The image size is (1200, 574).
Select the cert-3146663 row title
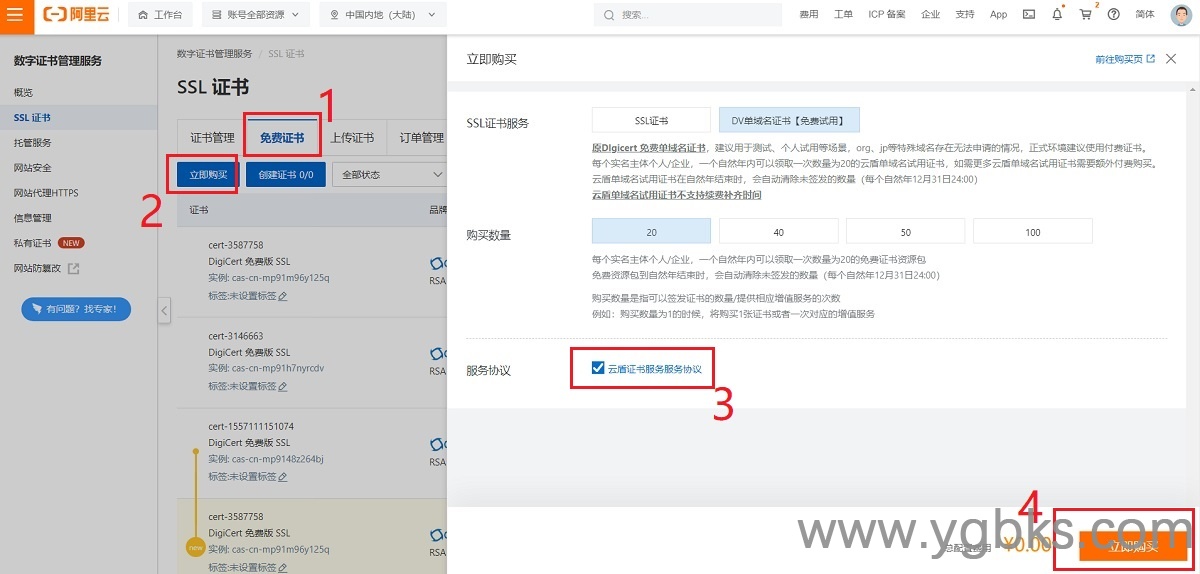pos(236,336)
